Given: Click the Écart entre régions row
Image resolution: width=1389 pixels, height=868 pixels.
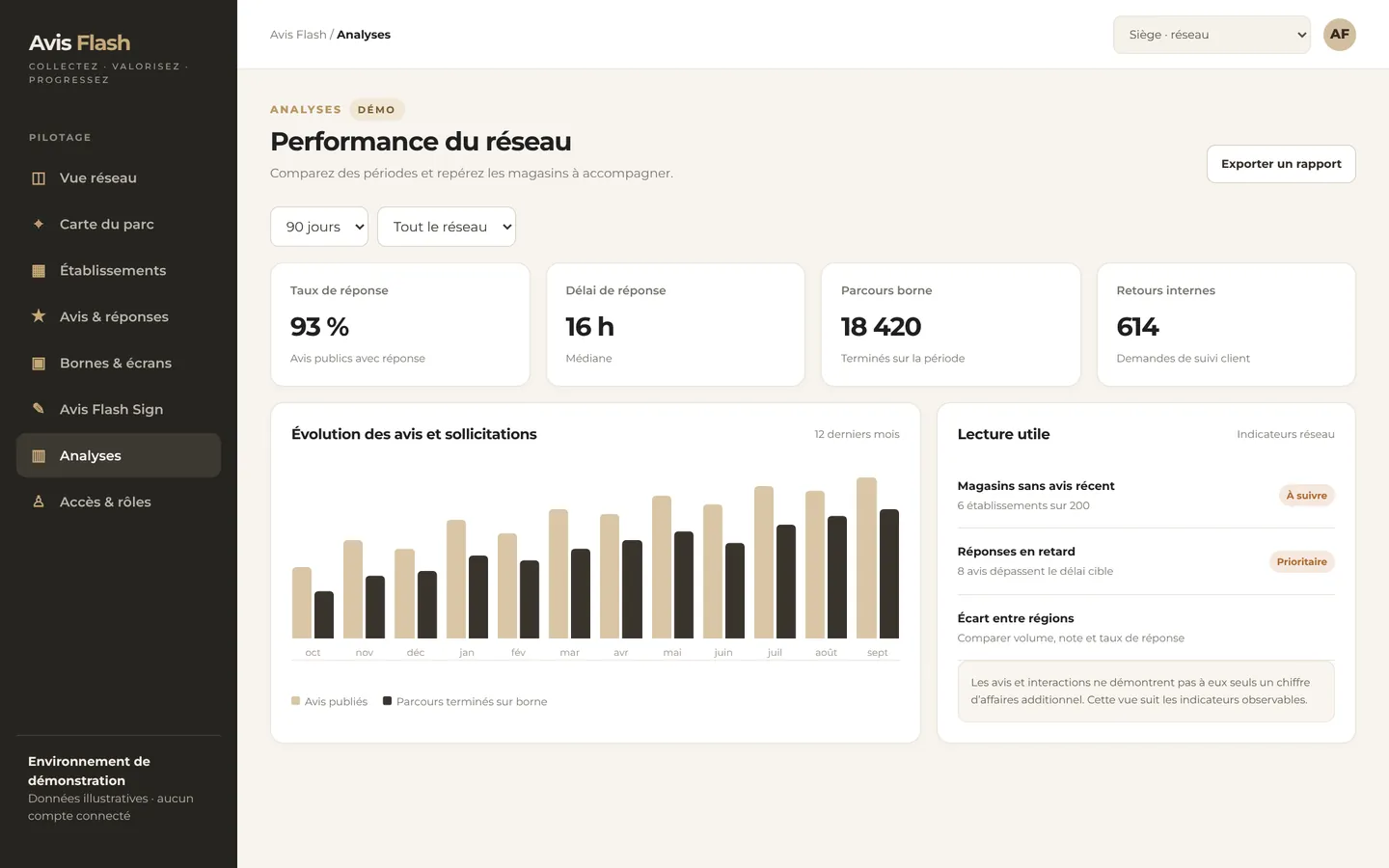Looking at the screenshot, I should point(1146,628).
